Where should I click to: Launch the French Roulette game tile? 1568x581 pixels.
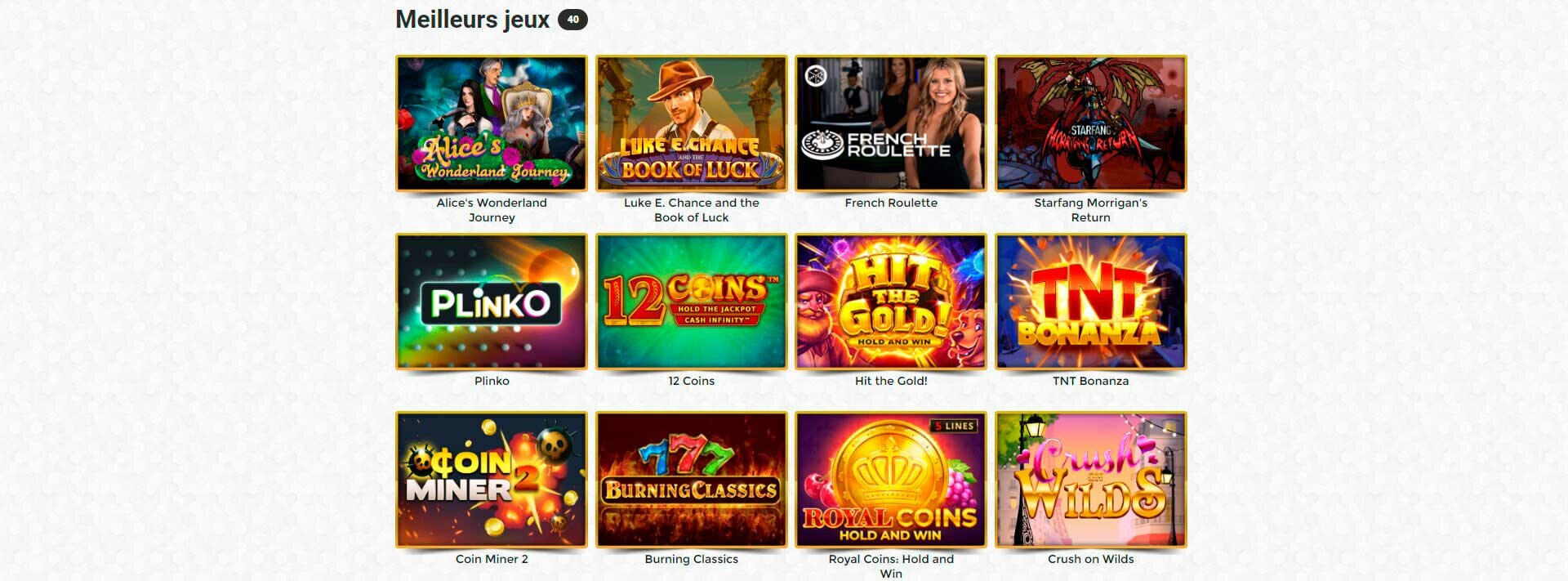(891, 123)
